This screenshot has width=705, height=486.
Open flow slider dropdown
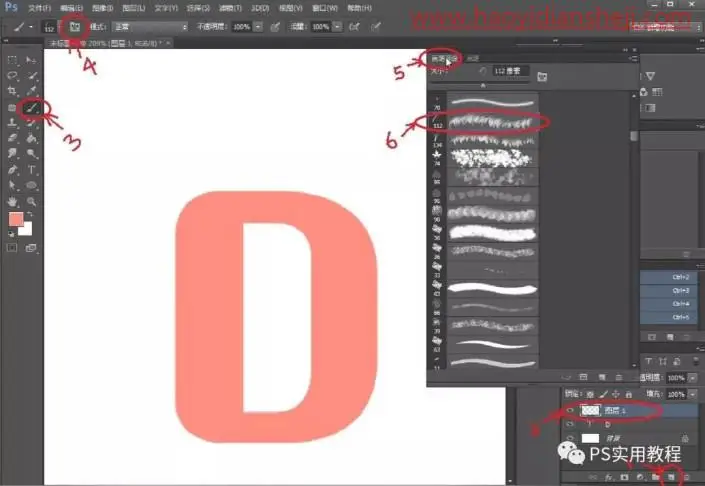coord(337,27)
